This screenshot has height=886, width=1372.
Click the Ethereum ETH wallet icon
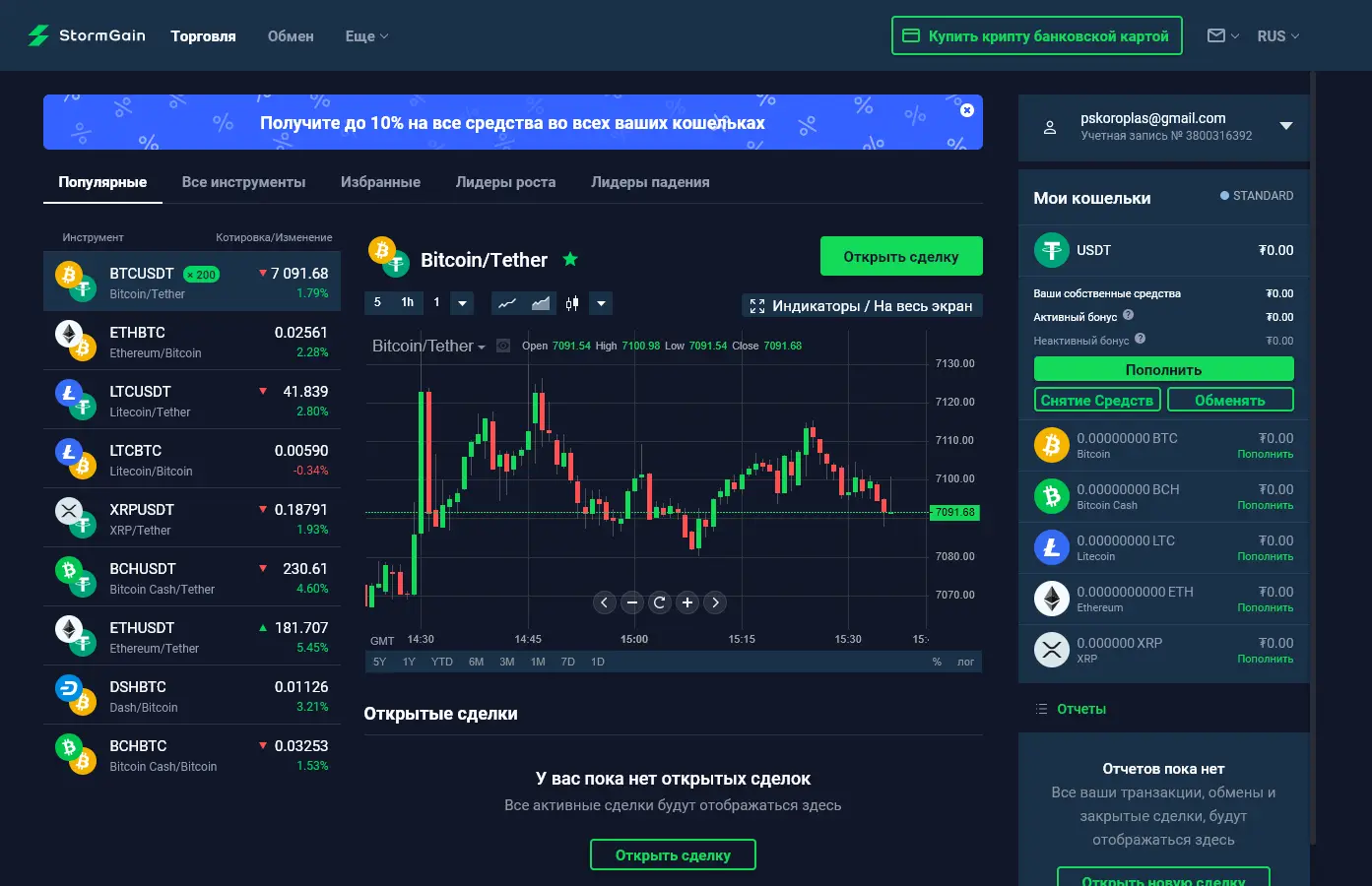coord(1051,599)
